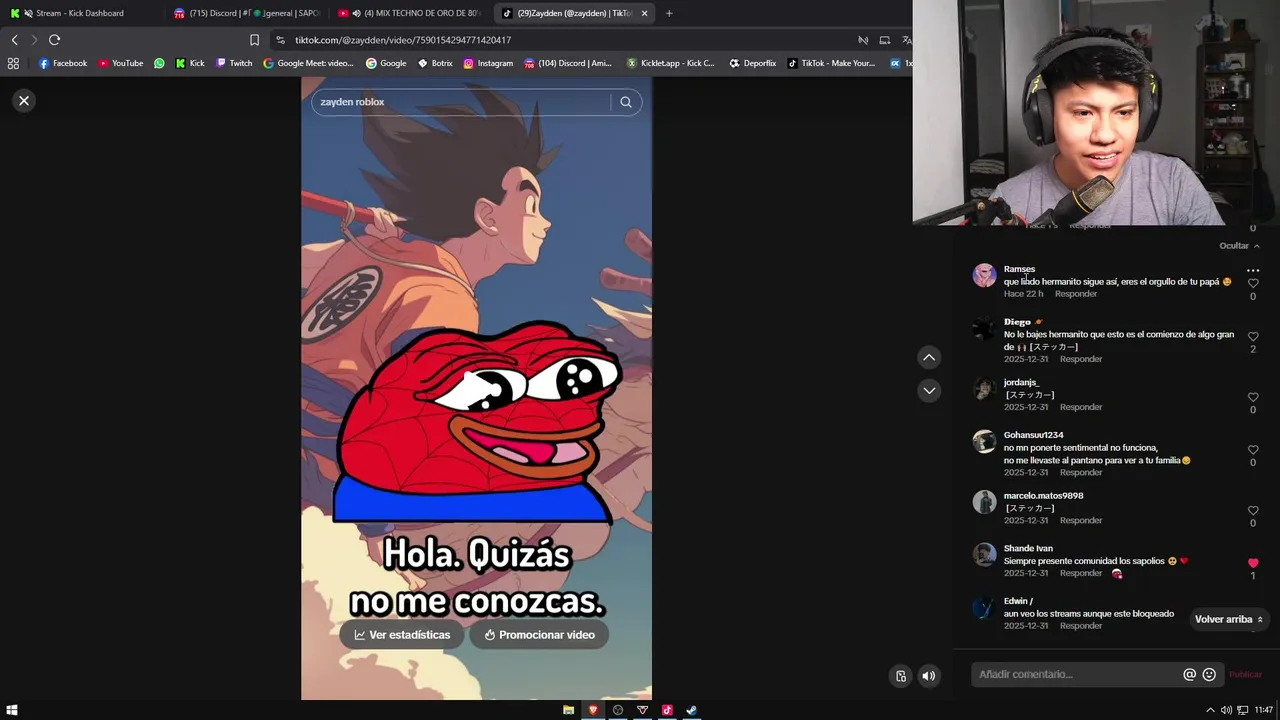The height and width of the screenshot is (720, 1280).
Task: Open YouTube bookmark
Action: point(121,63)
